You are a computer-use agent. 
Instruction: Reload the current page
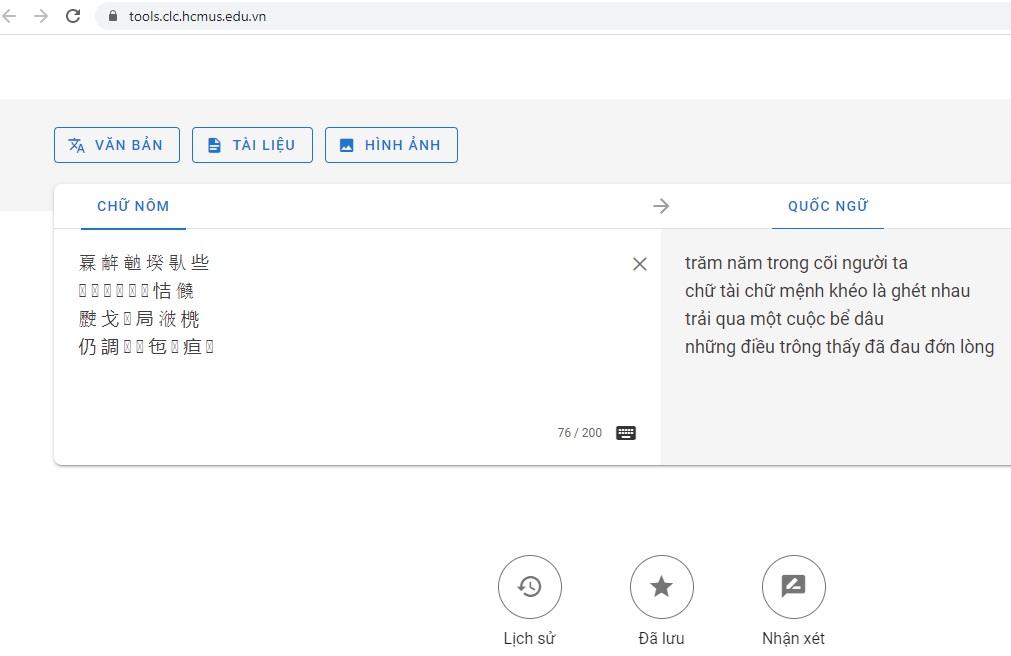73,16
